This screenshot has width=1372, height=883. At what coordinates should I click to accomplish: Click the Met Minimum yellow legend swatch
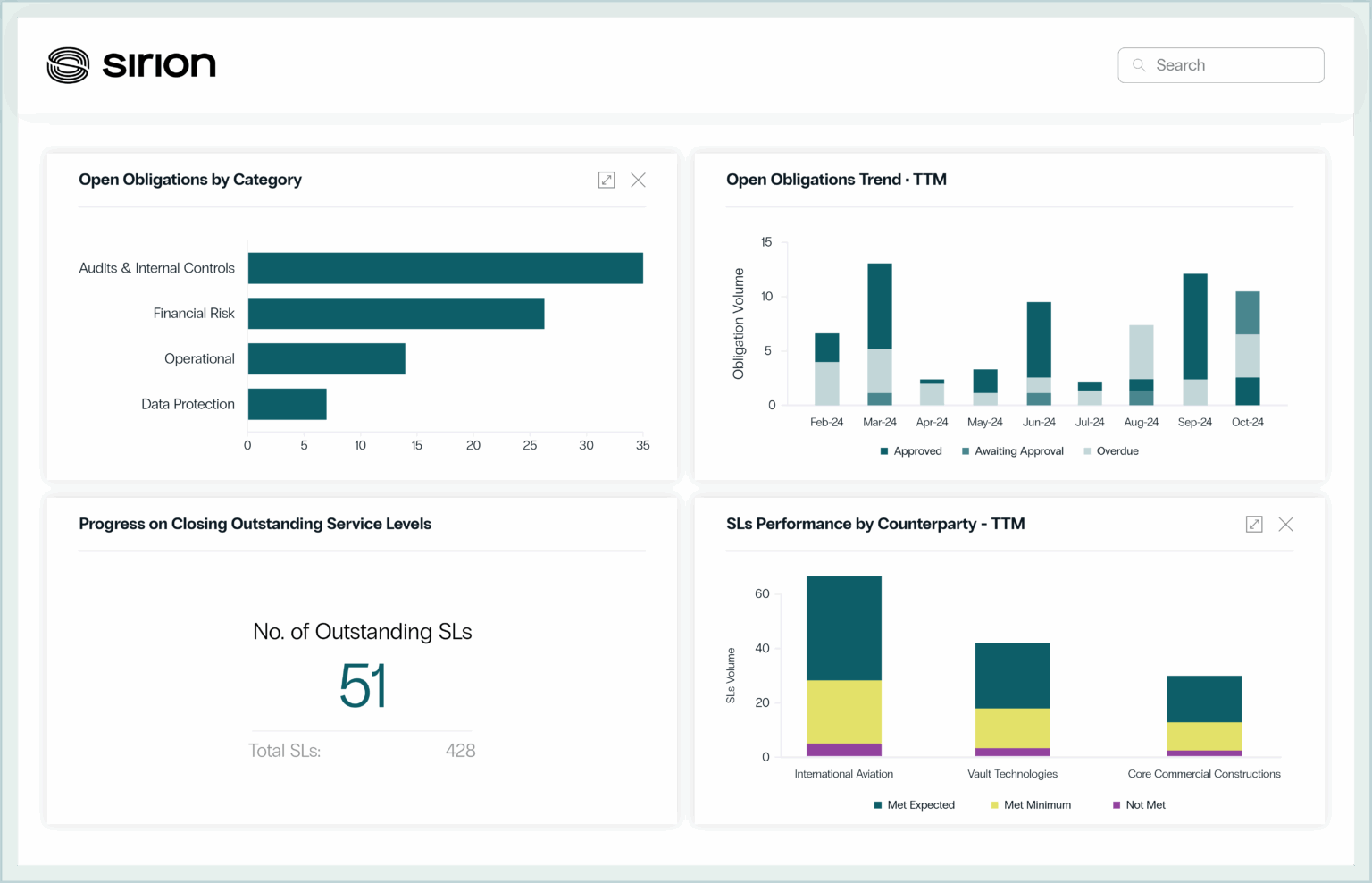(995, 805)
